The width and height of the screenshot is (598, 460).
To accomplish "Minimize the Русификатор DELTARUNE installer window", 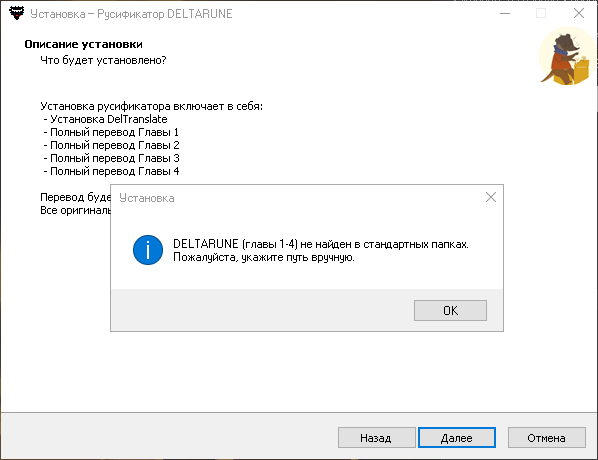I will [x=505, y=13].
